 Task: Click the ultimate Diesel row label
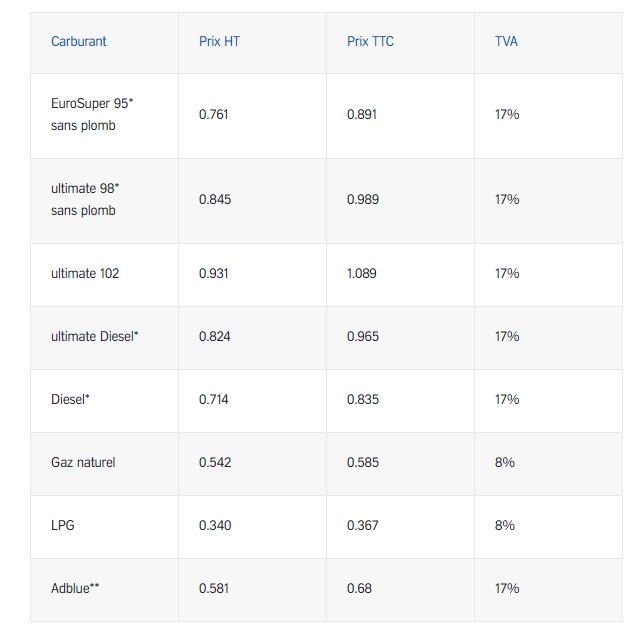(x=94, y=336)
